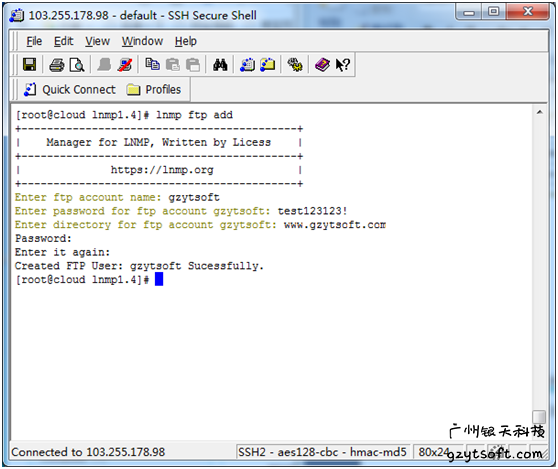Open a New Terminal Window icon
The height and width of the screenshot is (469, 558).
tap(247, 65)
